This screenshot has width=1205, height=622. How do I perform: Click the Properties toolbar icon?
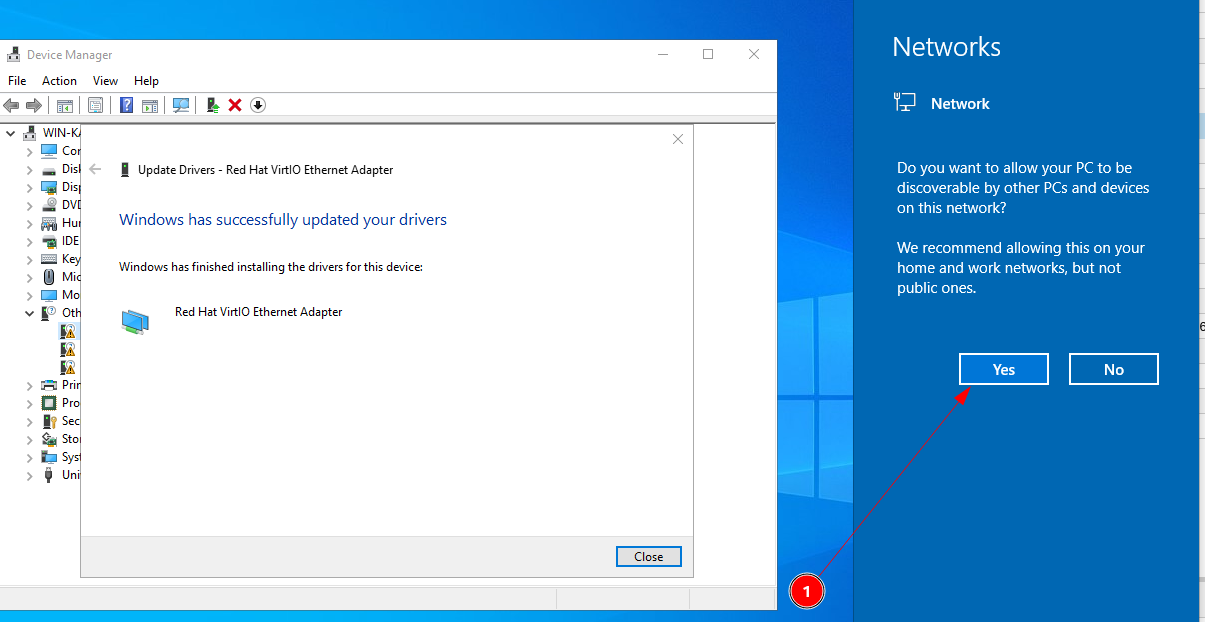(95, 105)
